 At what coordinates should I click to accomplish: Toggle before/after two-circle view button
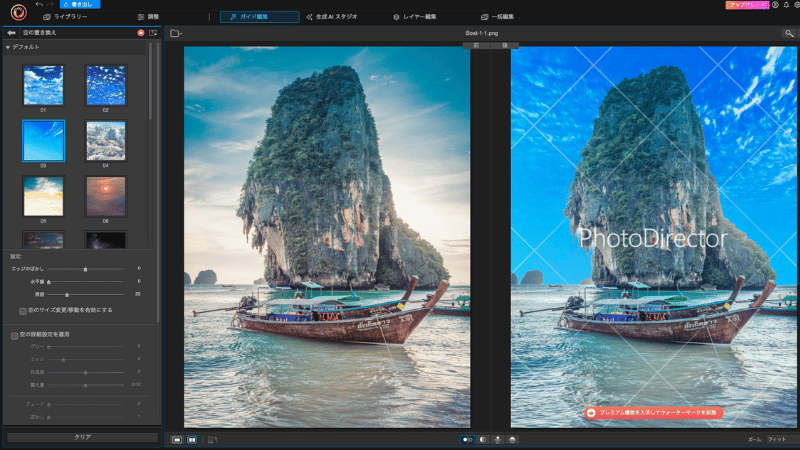[467, 439]
